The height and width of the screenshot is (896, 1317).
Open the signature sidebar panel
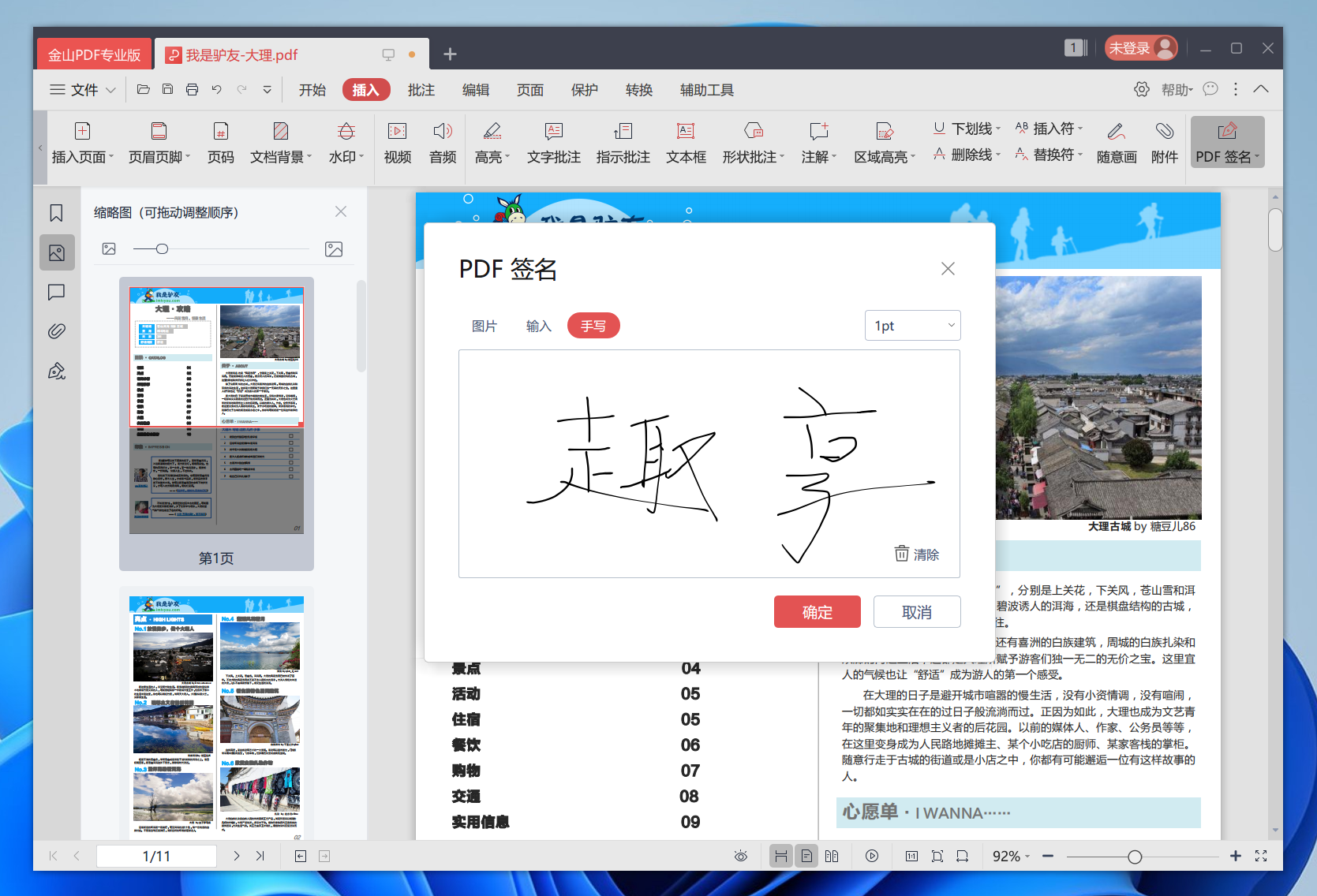(x=57, y=371)
